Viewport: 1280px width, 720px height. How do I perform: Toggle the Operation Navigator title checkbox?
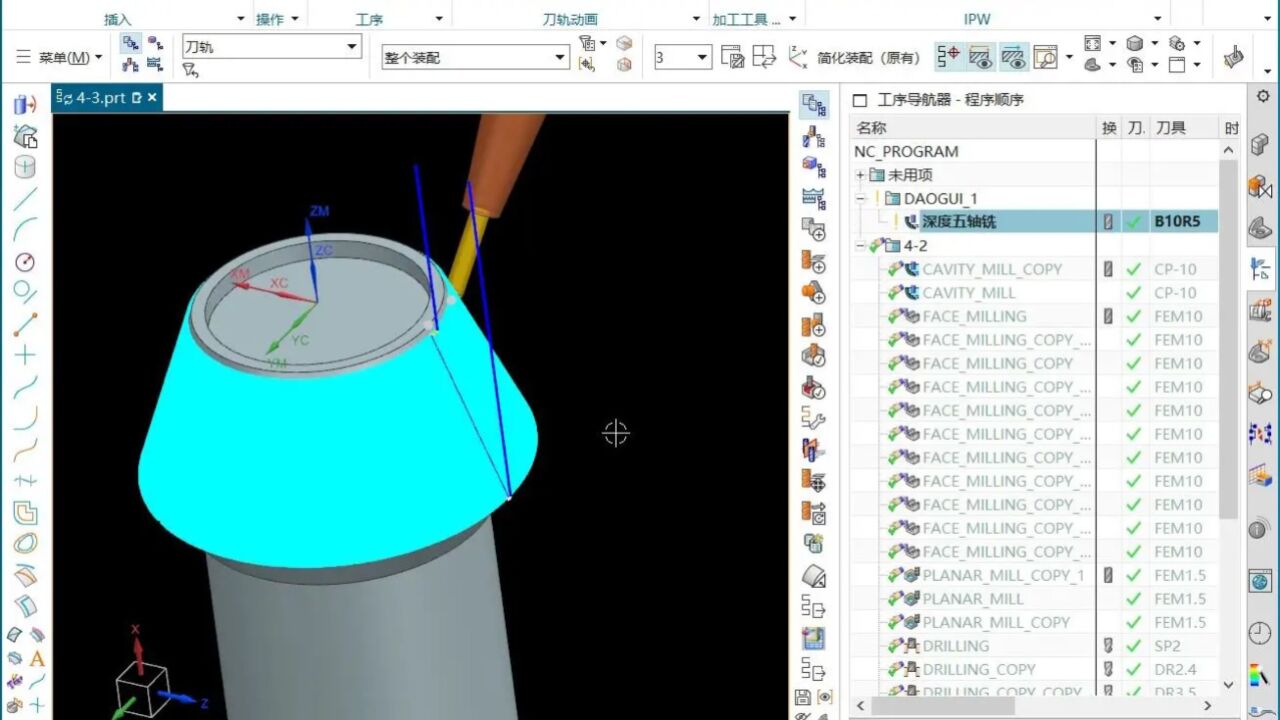[859, 100]
